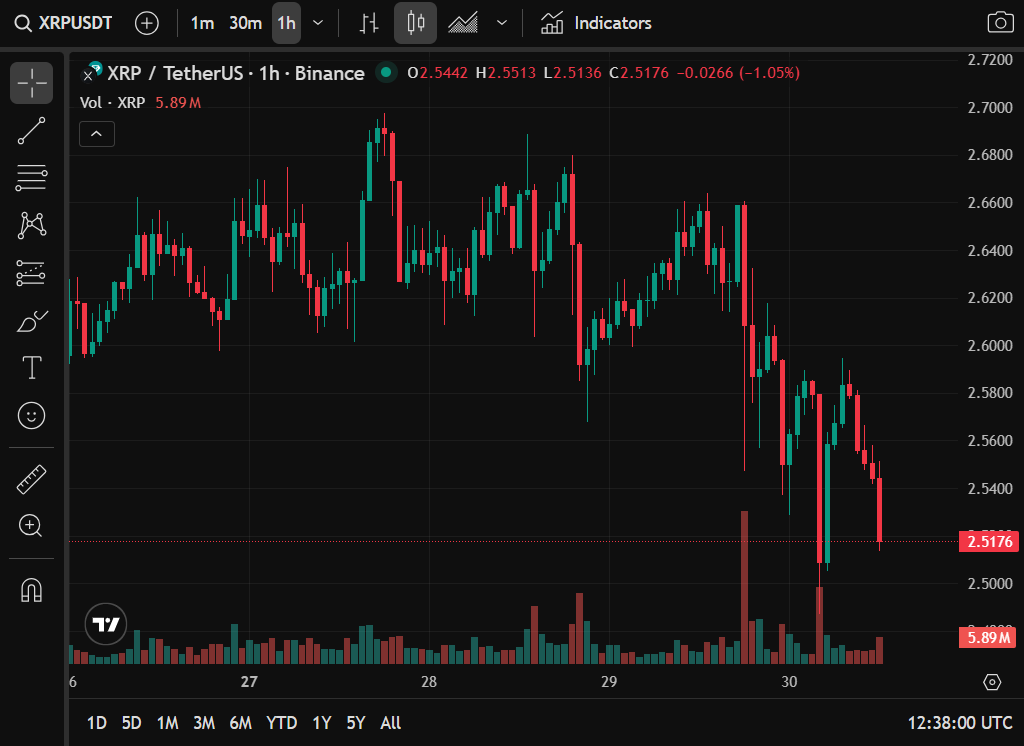Select the Text annotation tool
This screenshot has width=1024, height=746.
(x=31, y=368)
